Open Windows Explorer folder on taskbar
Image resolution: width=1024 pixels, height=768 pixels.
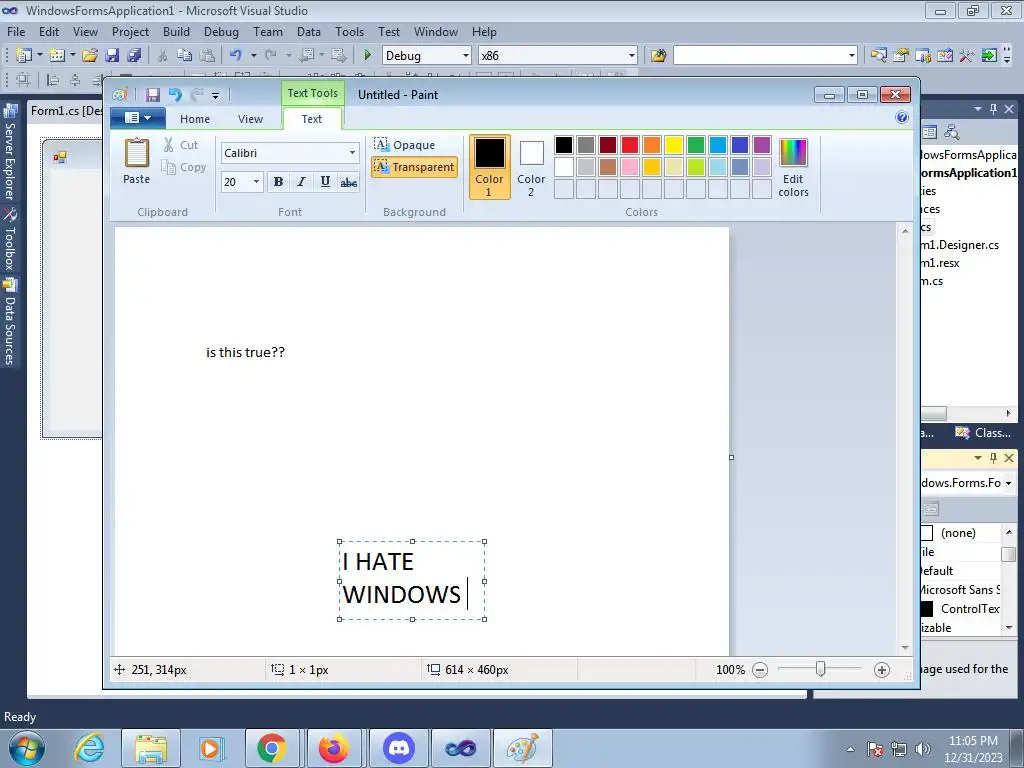tap(150, 748)
